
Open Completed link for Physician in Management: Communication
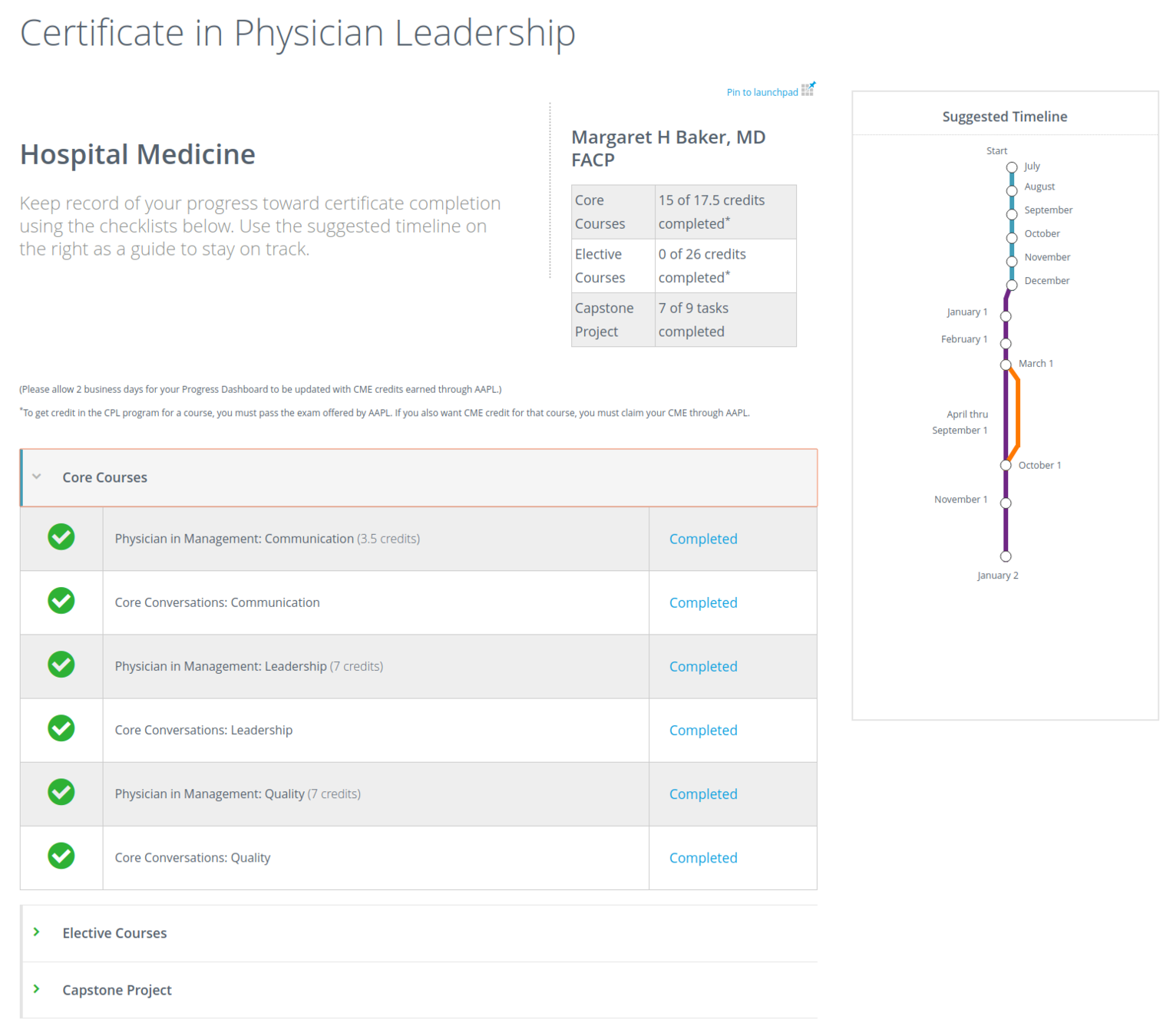coord(703,539)
